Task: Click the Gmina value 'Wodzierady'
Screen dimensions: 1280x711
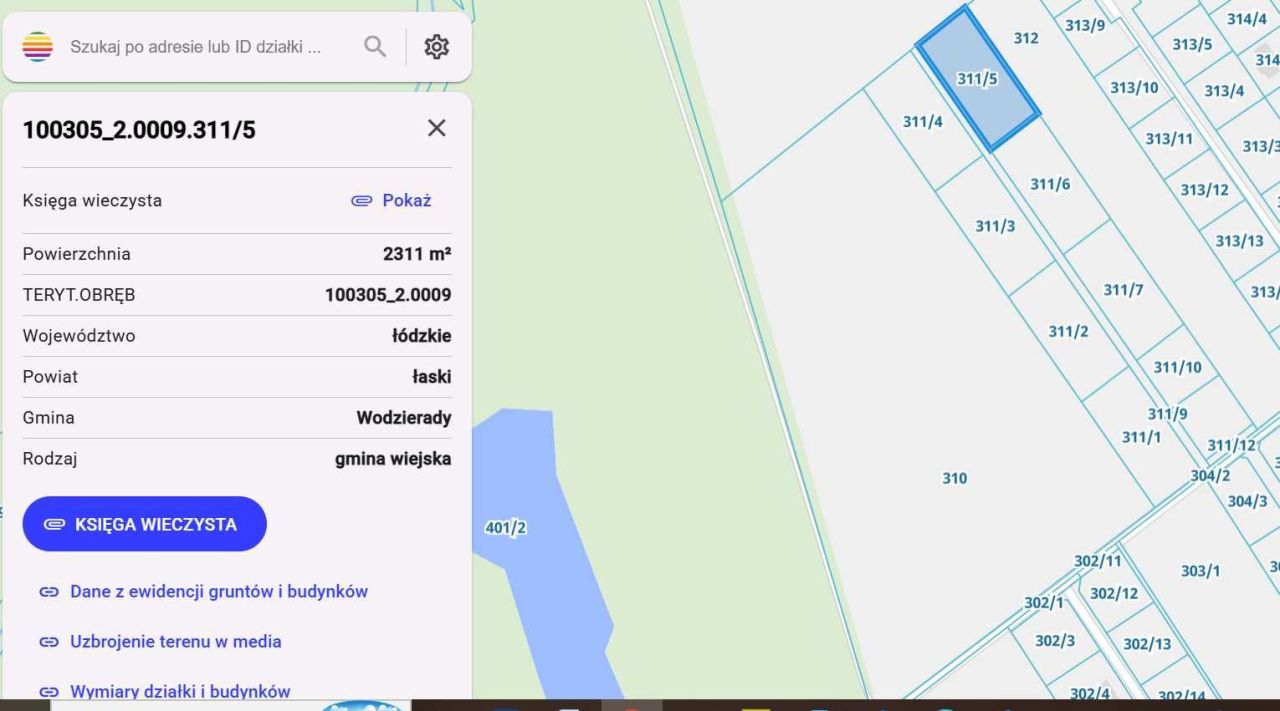Action: [404, 418]
